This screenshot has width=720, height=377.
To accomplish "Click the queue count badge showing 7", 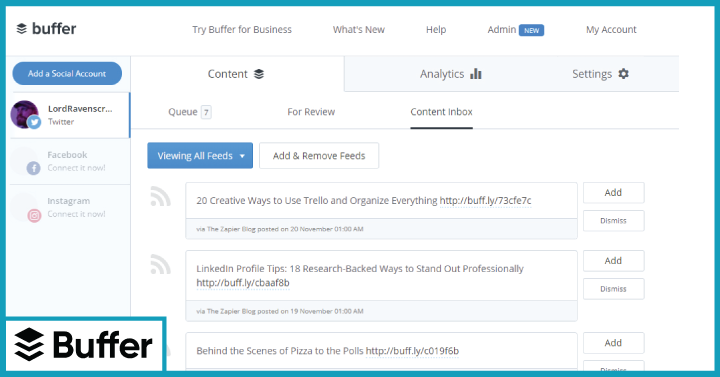I will click(206, 112).
